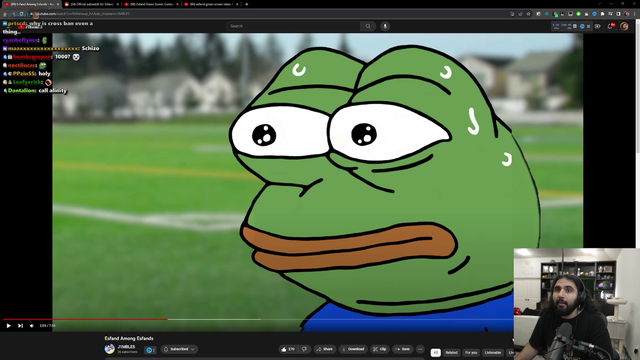640x360 pixels.
Task: Open more actions ellipsis menu
Action: tap(420, 349)
